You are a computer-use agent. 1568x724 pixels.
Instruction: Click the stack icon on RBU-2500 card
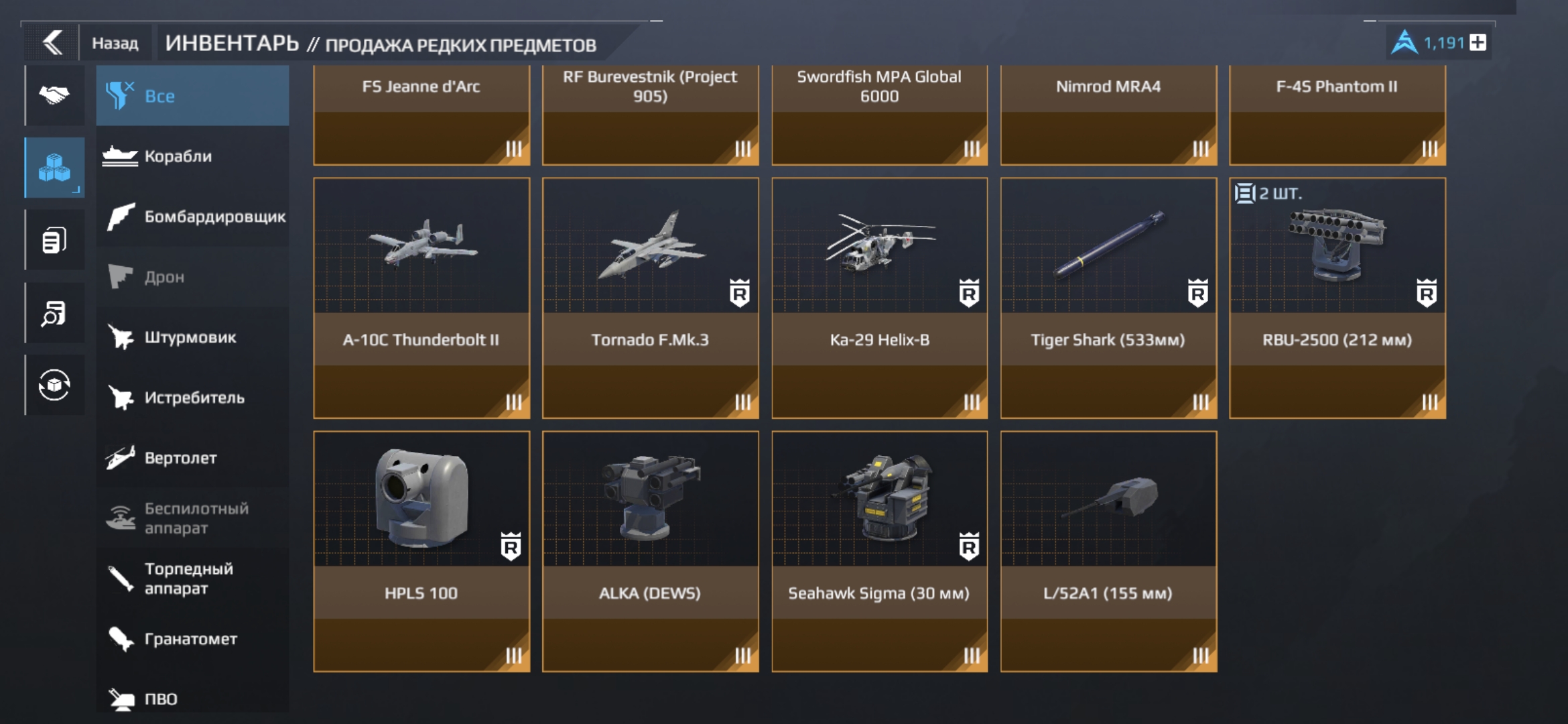click(1244, 193)
